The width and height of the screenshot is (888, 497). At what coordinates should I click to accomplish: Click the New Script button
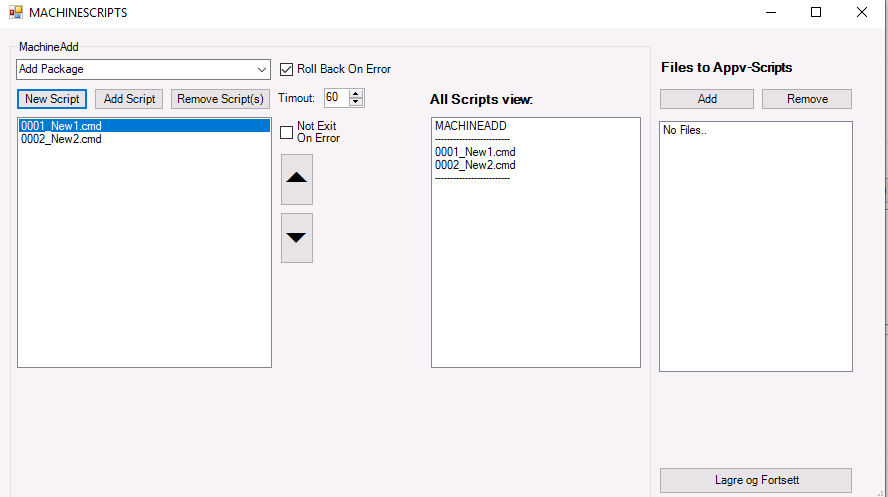click(x=52, y=99)
